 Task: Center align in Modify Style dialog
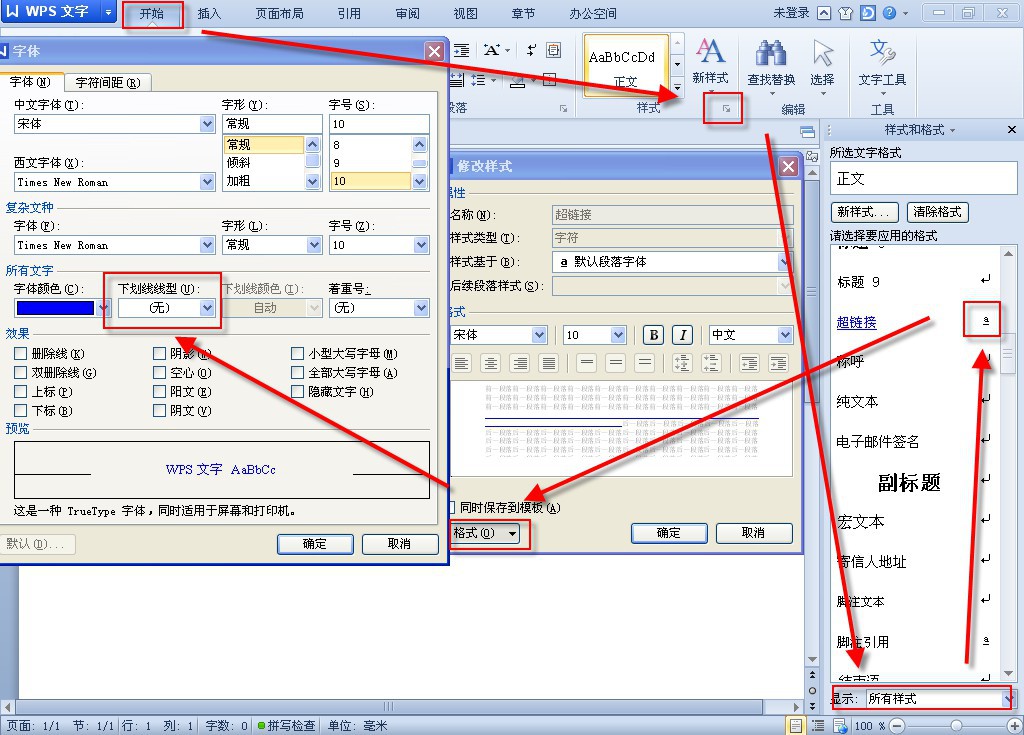490,363
